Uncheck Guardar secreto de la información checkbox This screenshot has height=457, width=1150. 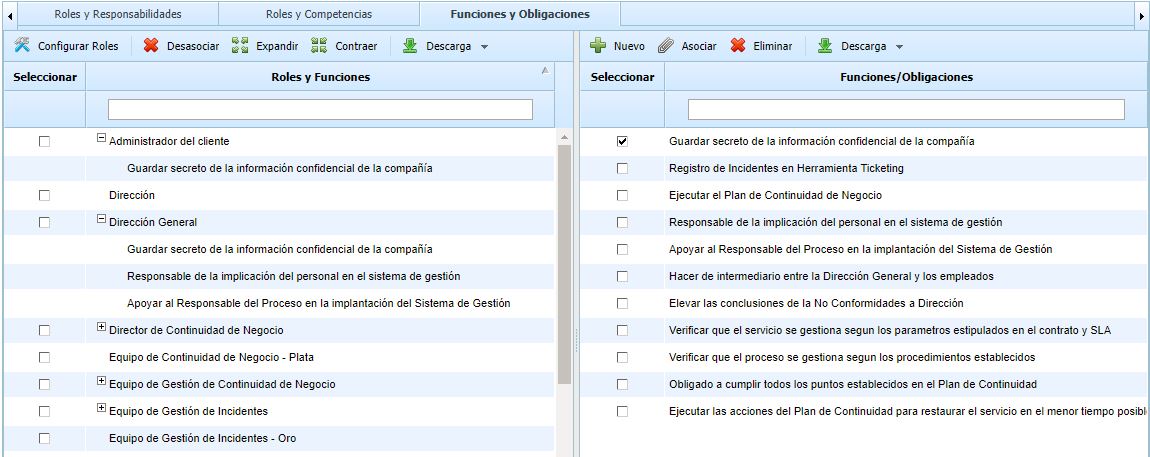point(622,142)
